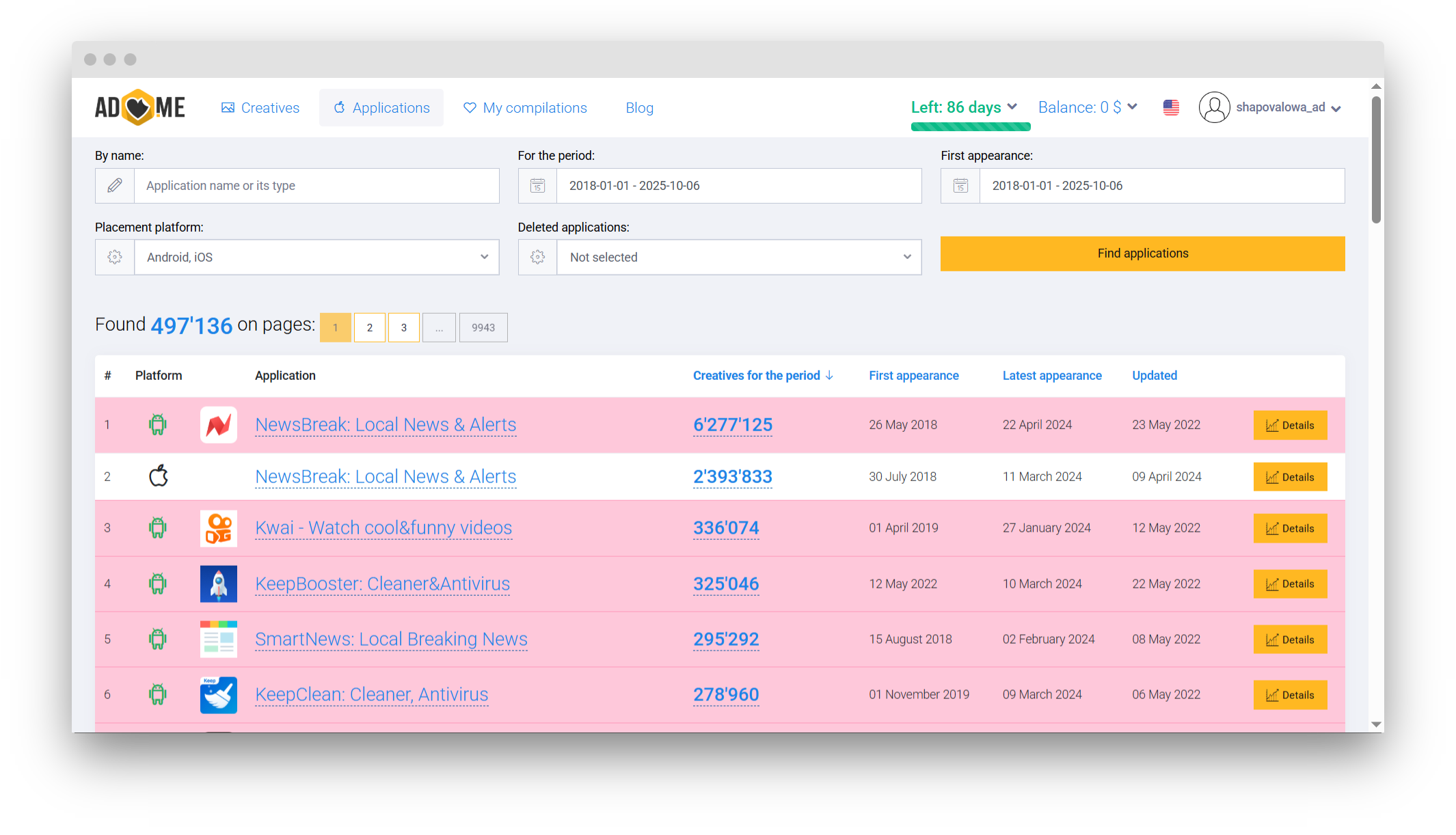Click the Find applications button
1456x835 pixels.
[x=1142, y=254]
